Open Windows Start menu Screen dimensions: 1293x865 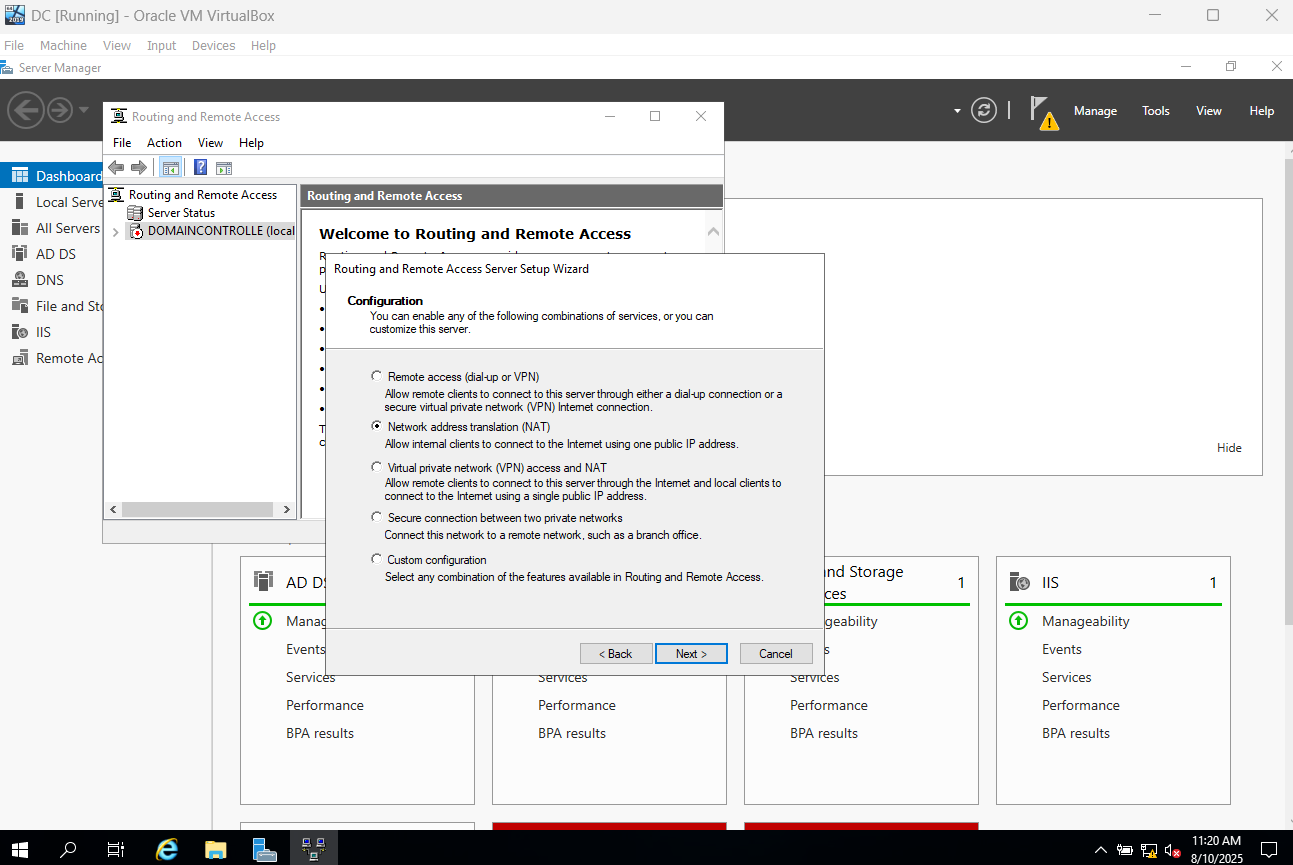pos(20,849)
